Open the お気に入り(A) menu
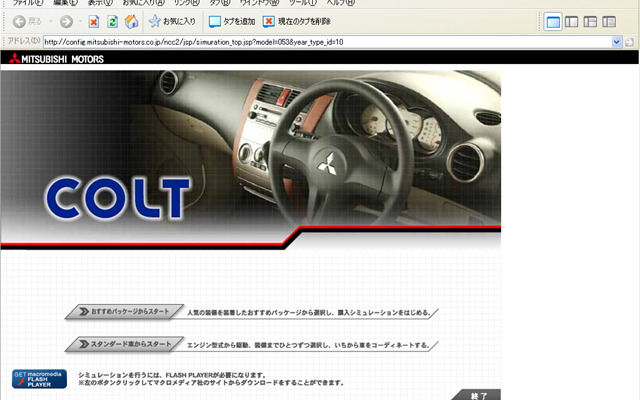The image size is (640, 400). (x=144, y=2)
